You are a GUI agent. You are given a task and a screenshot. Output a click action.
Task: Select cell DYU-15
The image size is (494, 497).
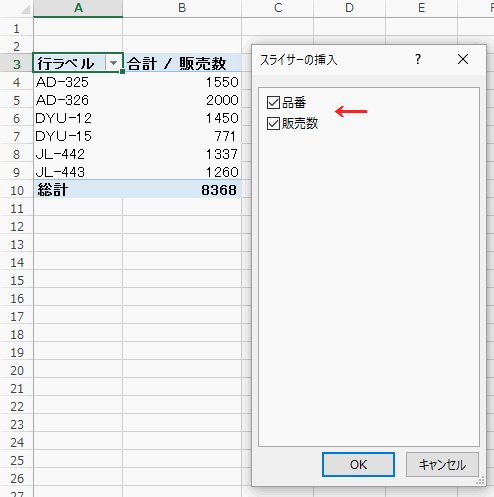pos(78,136)
